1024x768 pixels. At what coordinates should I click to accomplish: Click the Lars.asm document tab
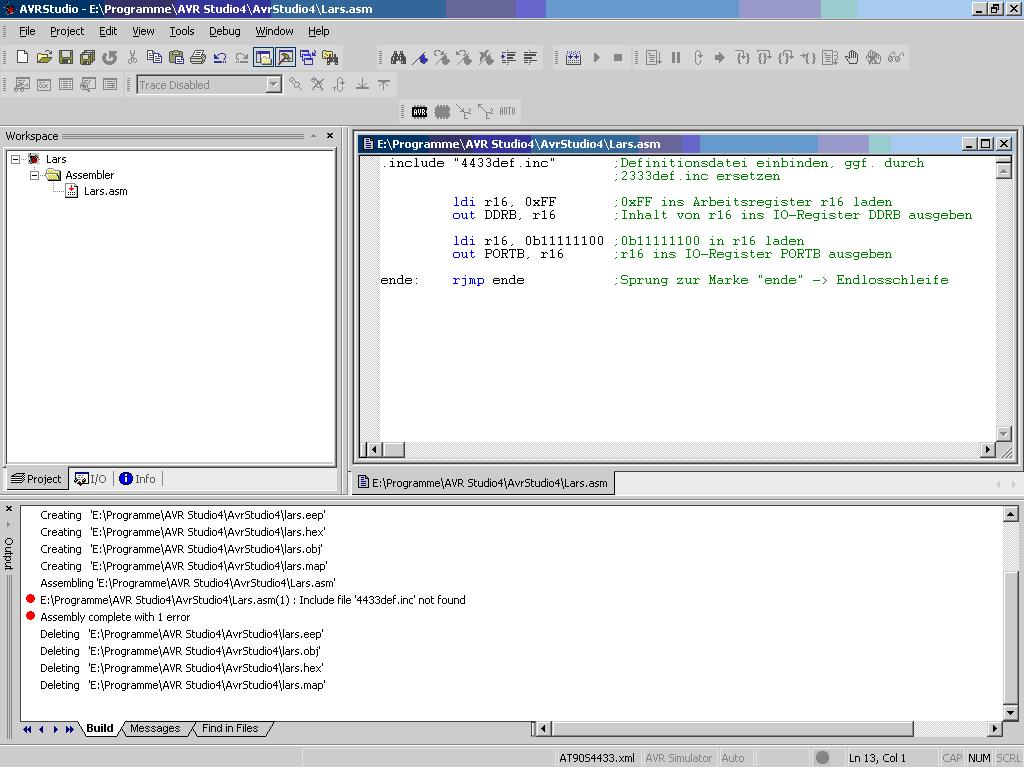(483, 483)
